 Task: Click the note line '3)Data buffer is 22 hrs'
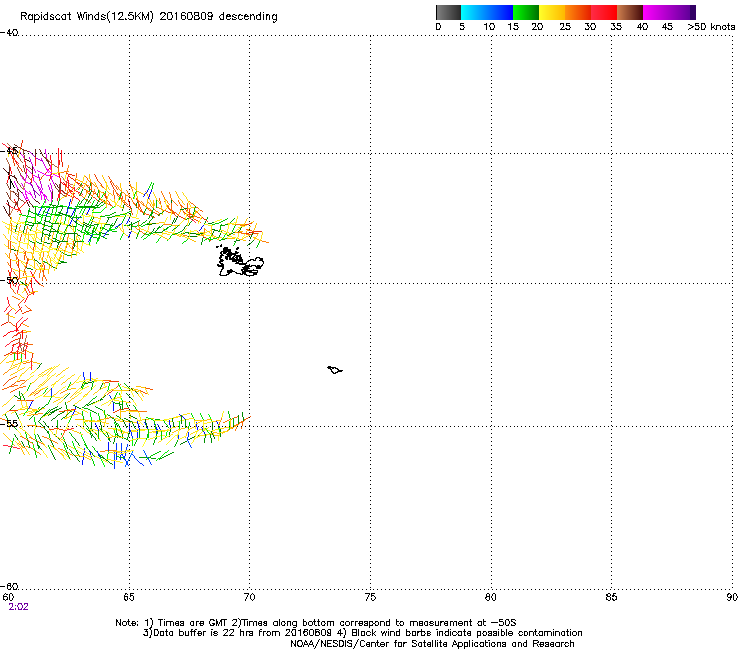tap(362, 633)
